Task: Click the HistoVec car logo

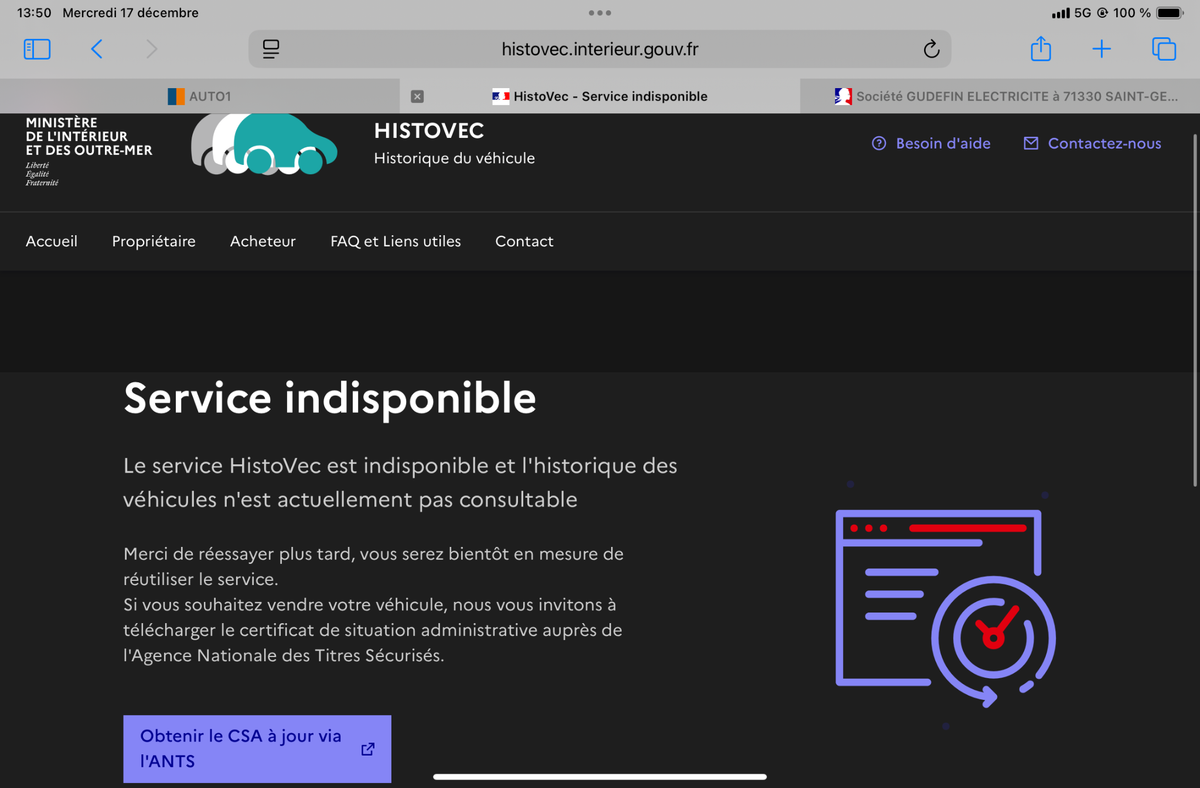Action: [x=264, y=145]
